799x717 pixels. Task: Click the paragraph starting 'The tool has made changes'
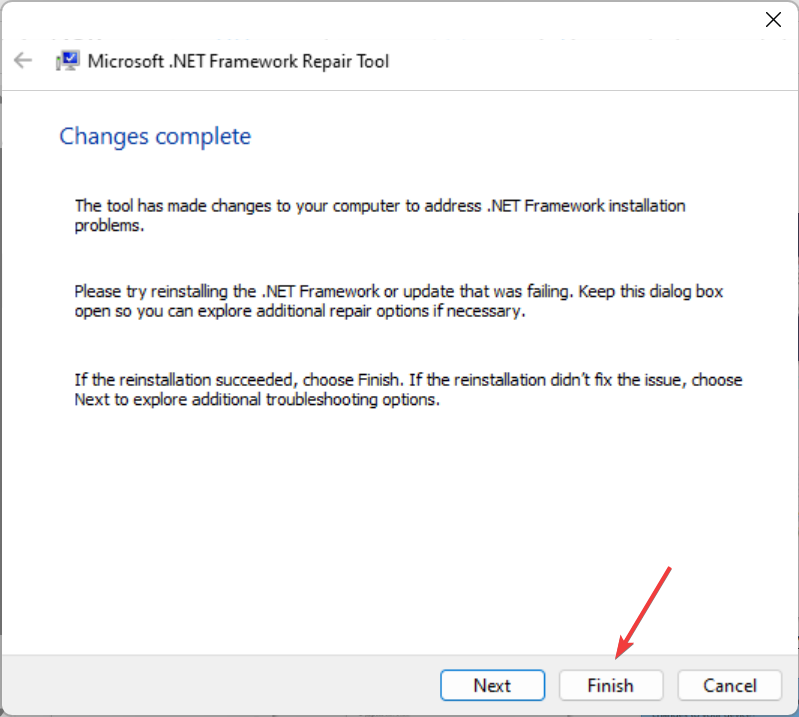[380, 215]
